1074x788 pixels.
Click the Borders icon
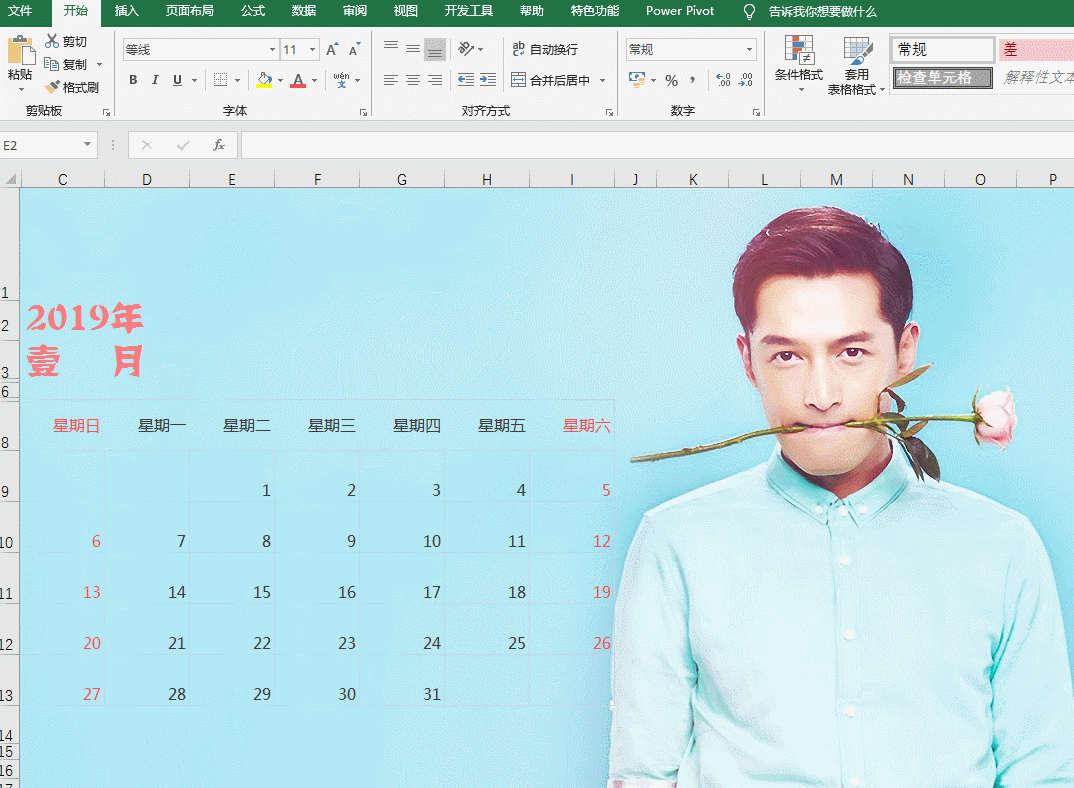(221, 80)
